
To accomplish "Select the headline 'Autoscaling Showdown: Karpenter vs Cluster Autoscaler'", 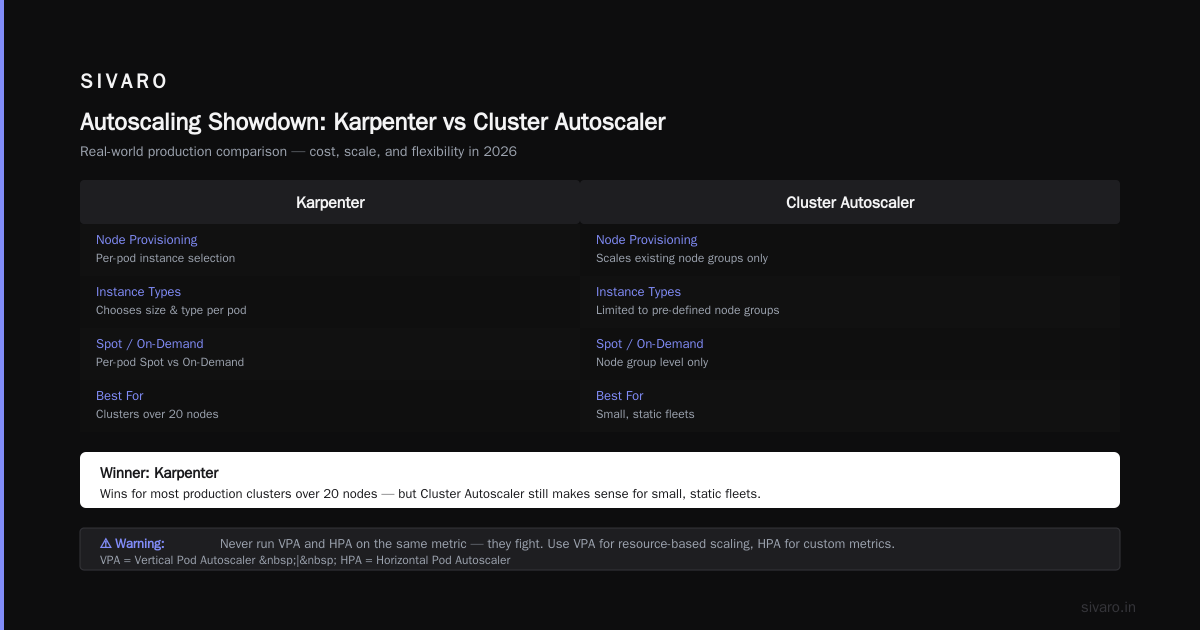I will tap(373, 122).
